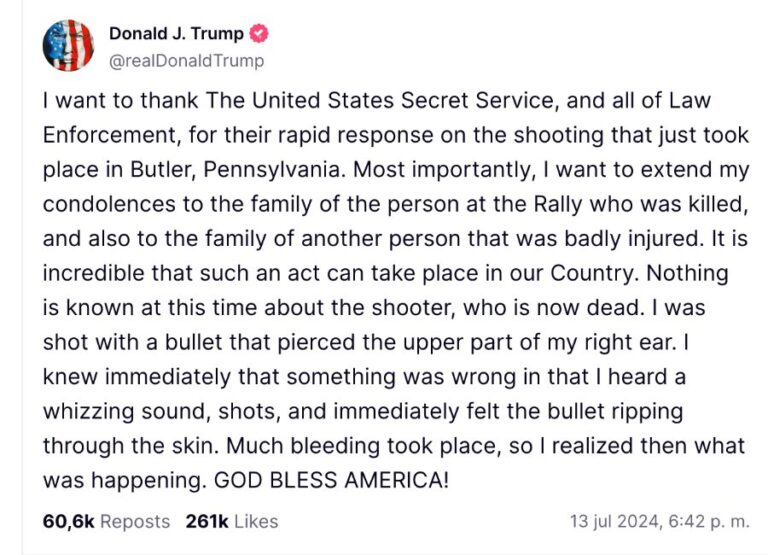The image size is (768, 555).
Task: Click the red verified badge icon
Action: click(258, 34)
